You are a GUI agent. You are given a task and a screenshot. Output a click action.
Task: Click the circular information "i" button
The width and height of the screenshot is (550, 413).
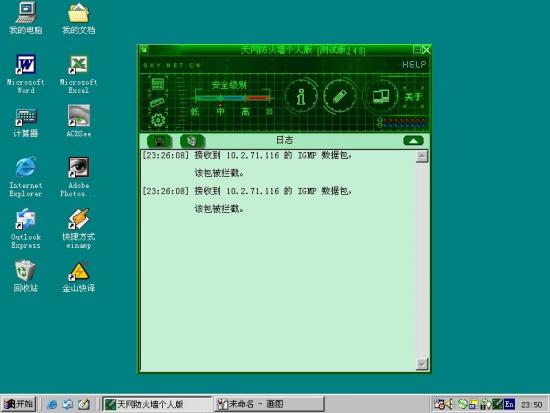[301, 96]
